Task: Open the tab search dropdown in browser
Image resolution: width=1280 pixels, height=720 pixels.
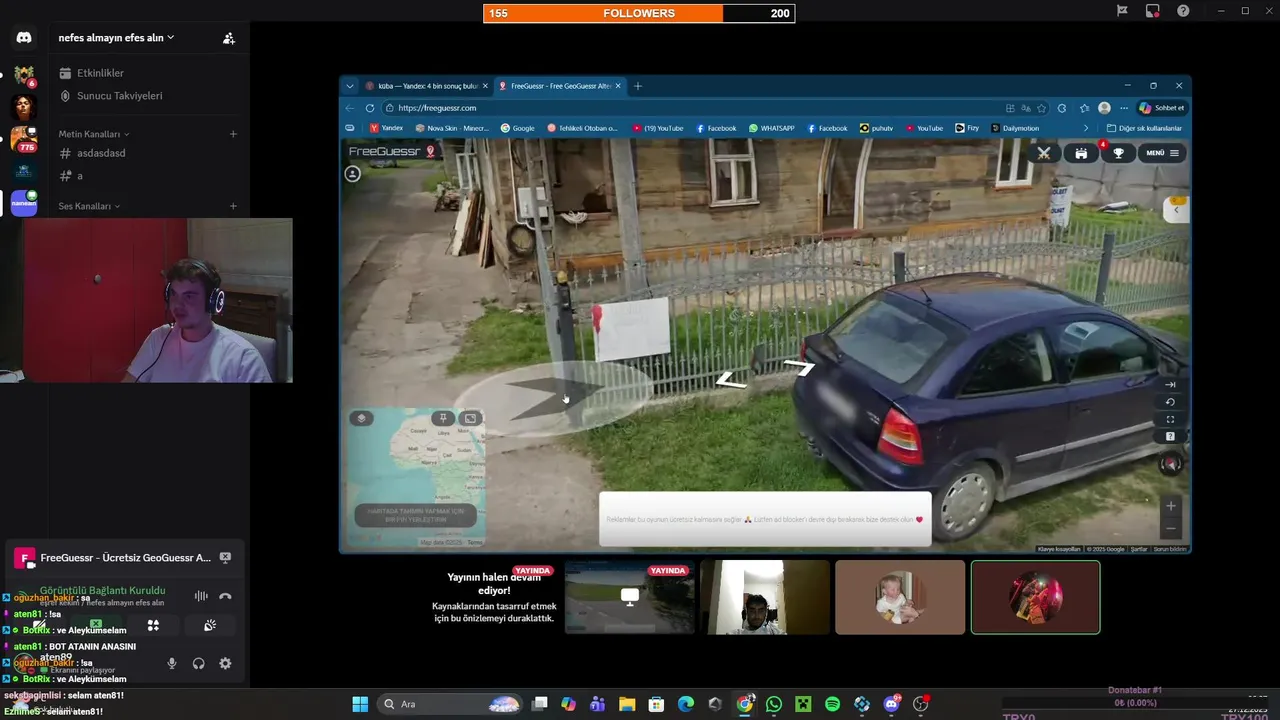Action: [x=349, y=86]
